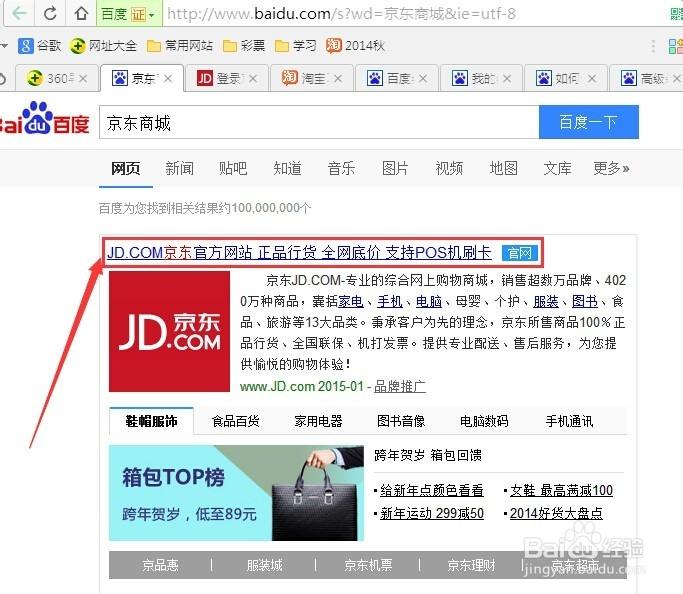Open the 2014秋 Taobao bookmark

pos(355,45)
